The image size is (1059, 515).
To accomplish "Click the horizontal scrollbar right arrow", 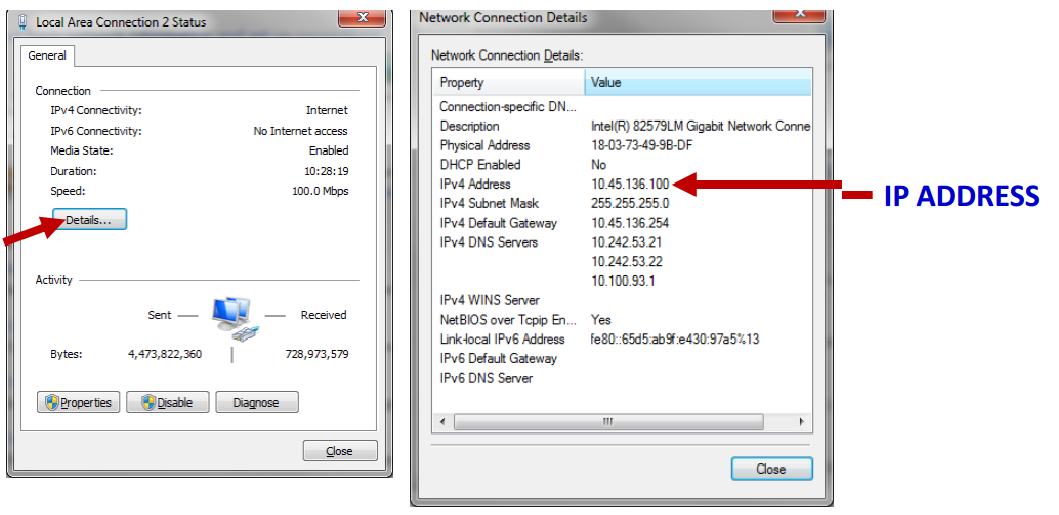I will [802, 422].
